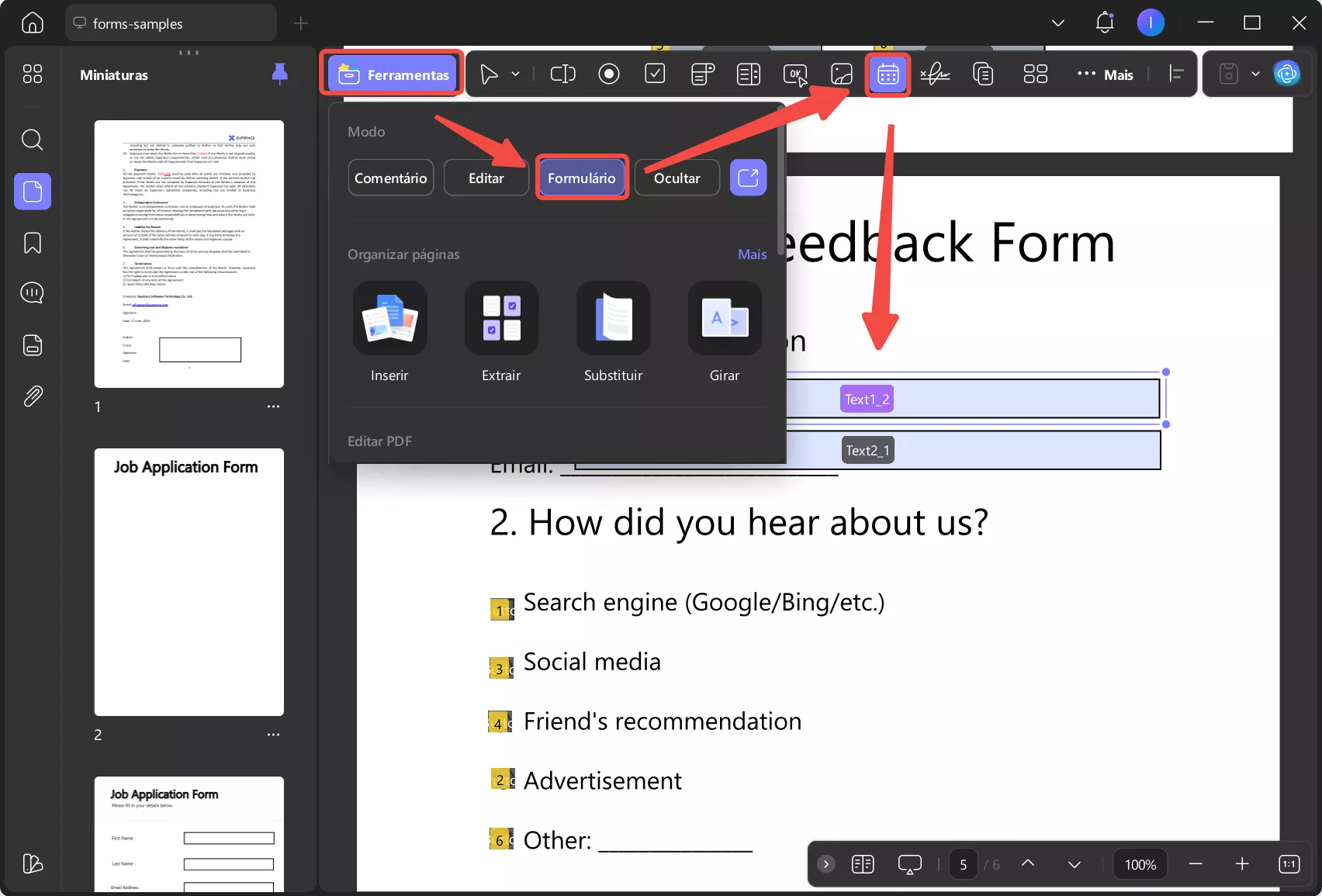The width and height of the screenshot is (1322, 896).
Task: Open the bookmarks panel in the sidebar
Action: [33, 243]
